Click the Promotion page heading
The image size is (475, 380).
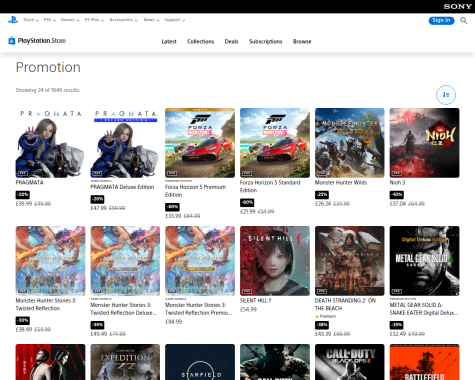[48, 67]
